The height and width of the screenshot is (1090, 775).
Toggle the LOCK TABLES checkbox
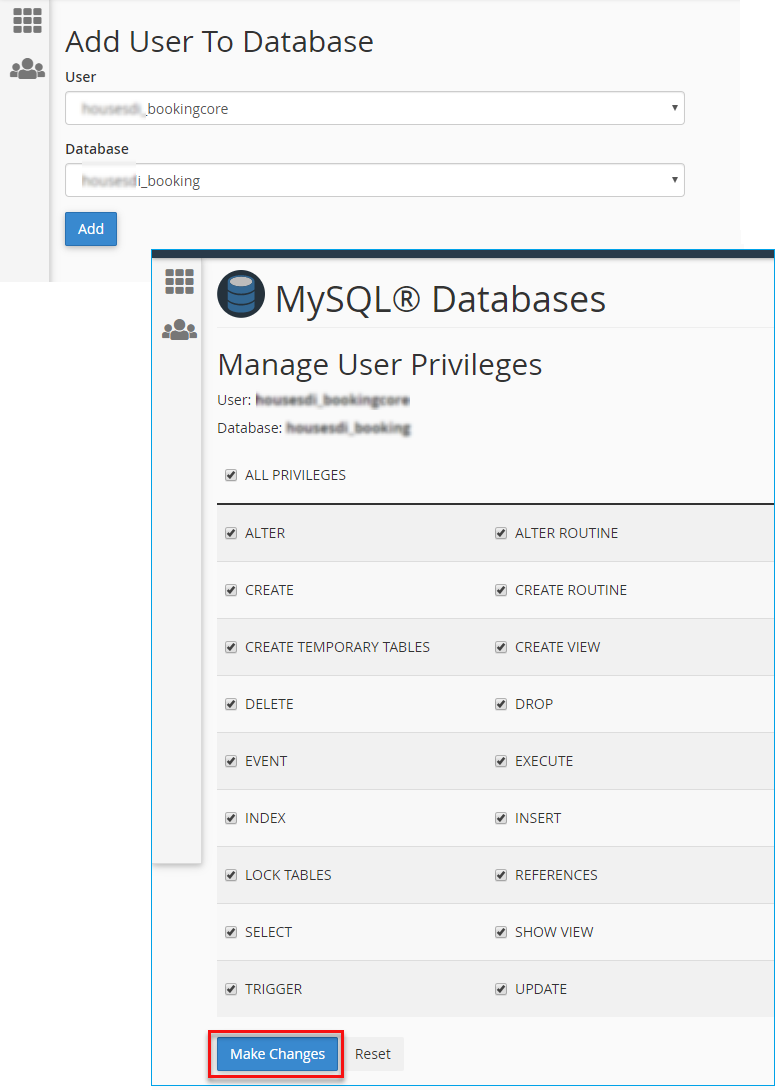point(231,875)
